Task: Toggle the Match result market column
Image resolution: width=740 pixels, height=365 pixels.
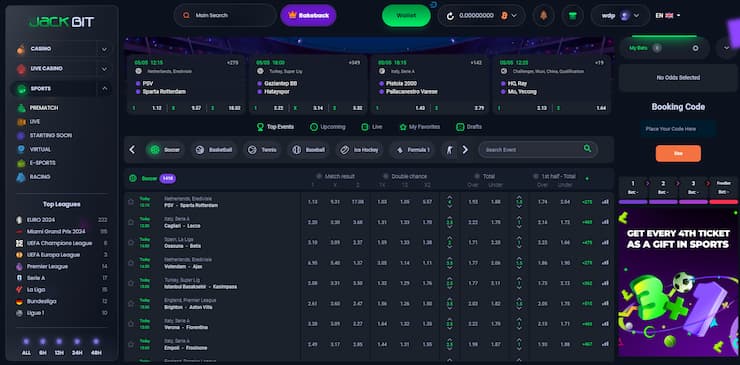Action: pyautogui.click(x=336, y=176)
